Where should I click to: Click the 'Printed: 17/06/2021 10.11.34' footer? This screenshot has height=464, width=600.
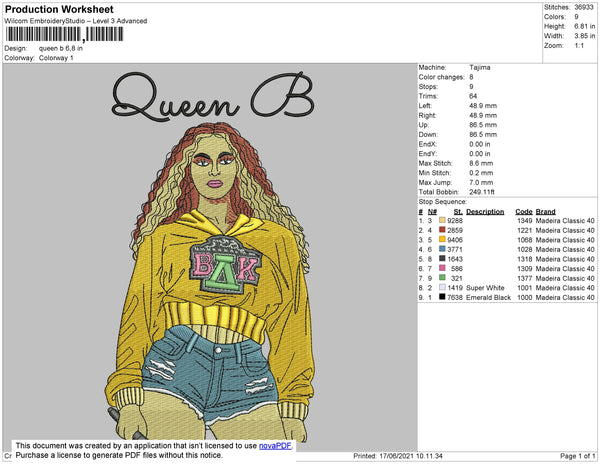pos(398,456)
